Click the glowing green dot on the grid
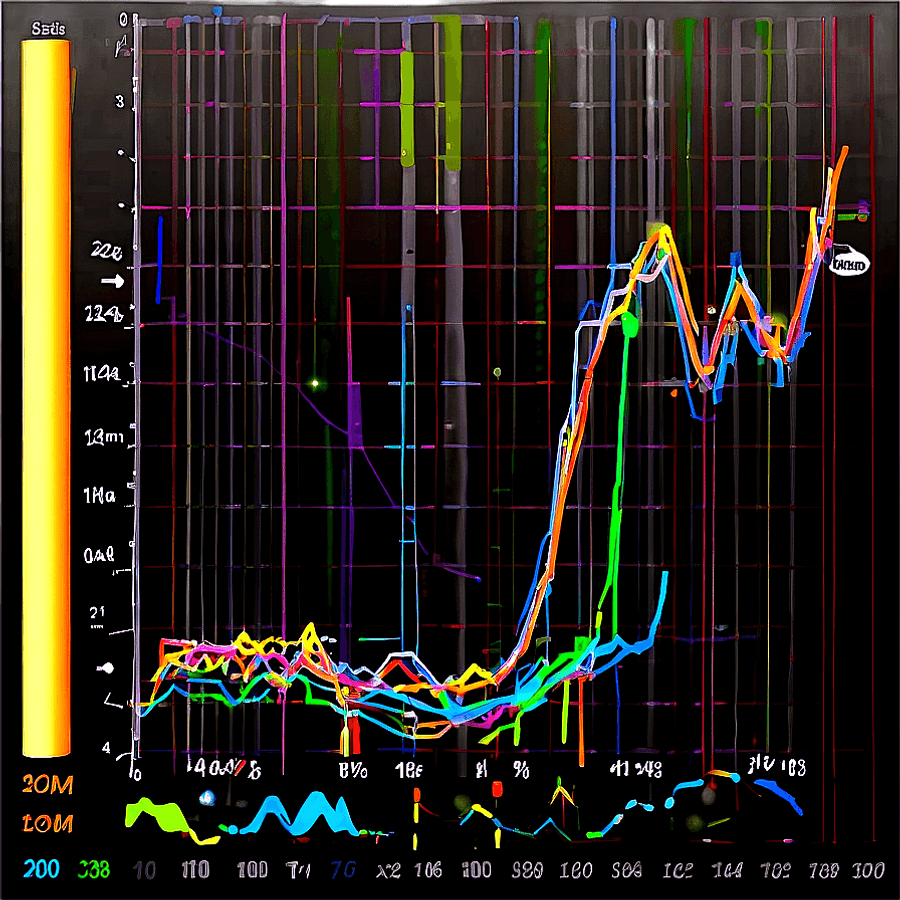Viewport: 900px width, 900px height. coord(314,382)
